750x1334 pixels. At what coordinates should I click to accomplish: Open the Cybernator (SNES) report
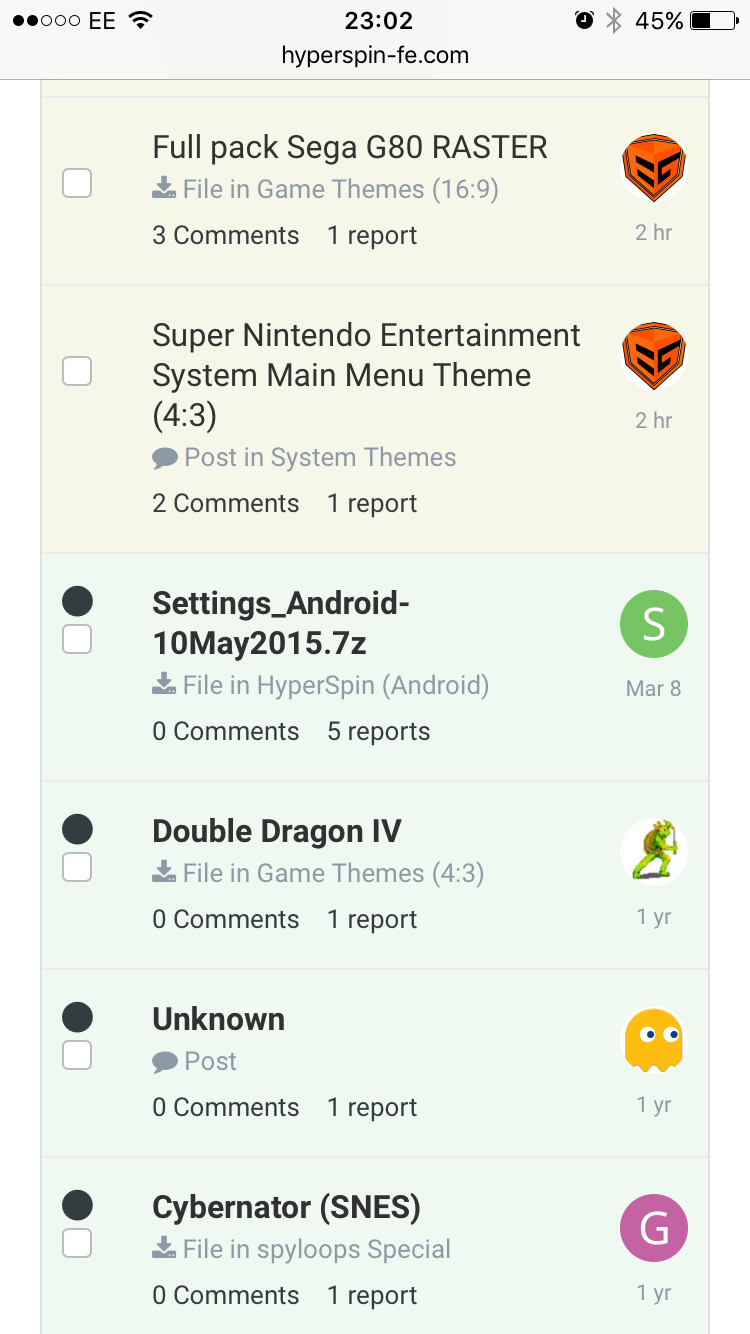click(x=372, y=1295)
